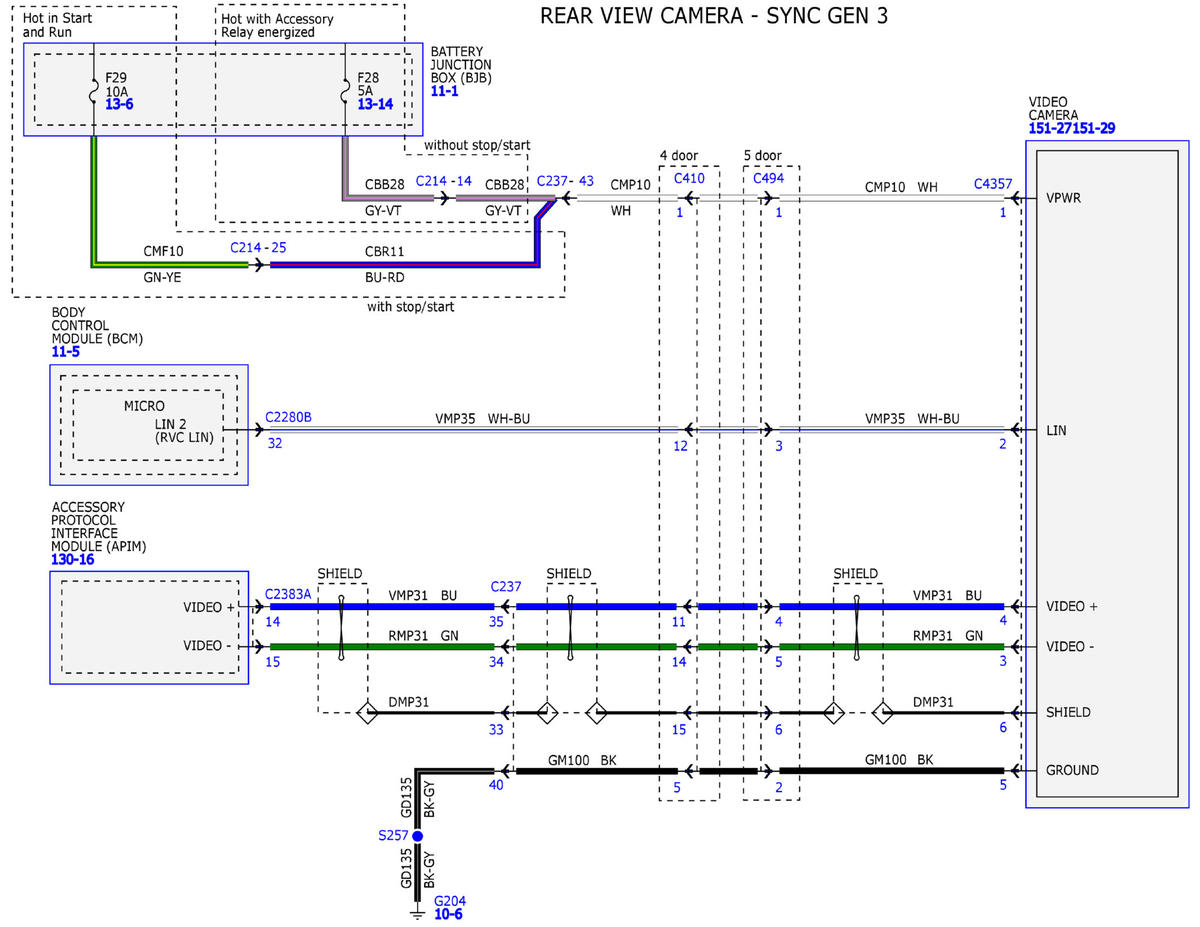The width and height of the screenshot is (1200, 927).
Task: Click the S257 splice dot
Action: pos(418,836)
